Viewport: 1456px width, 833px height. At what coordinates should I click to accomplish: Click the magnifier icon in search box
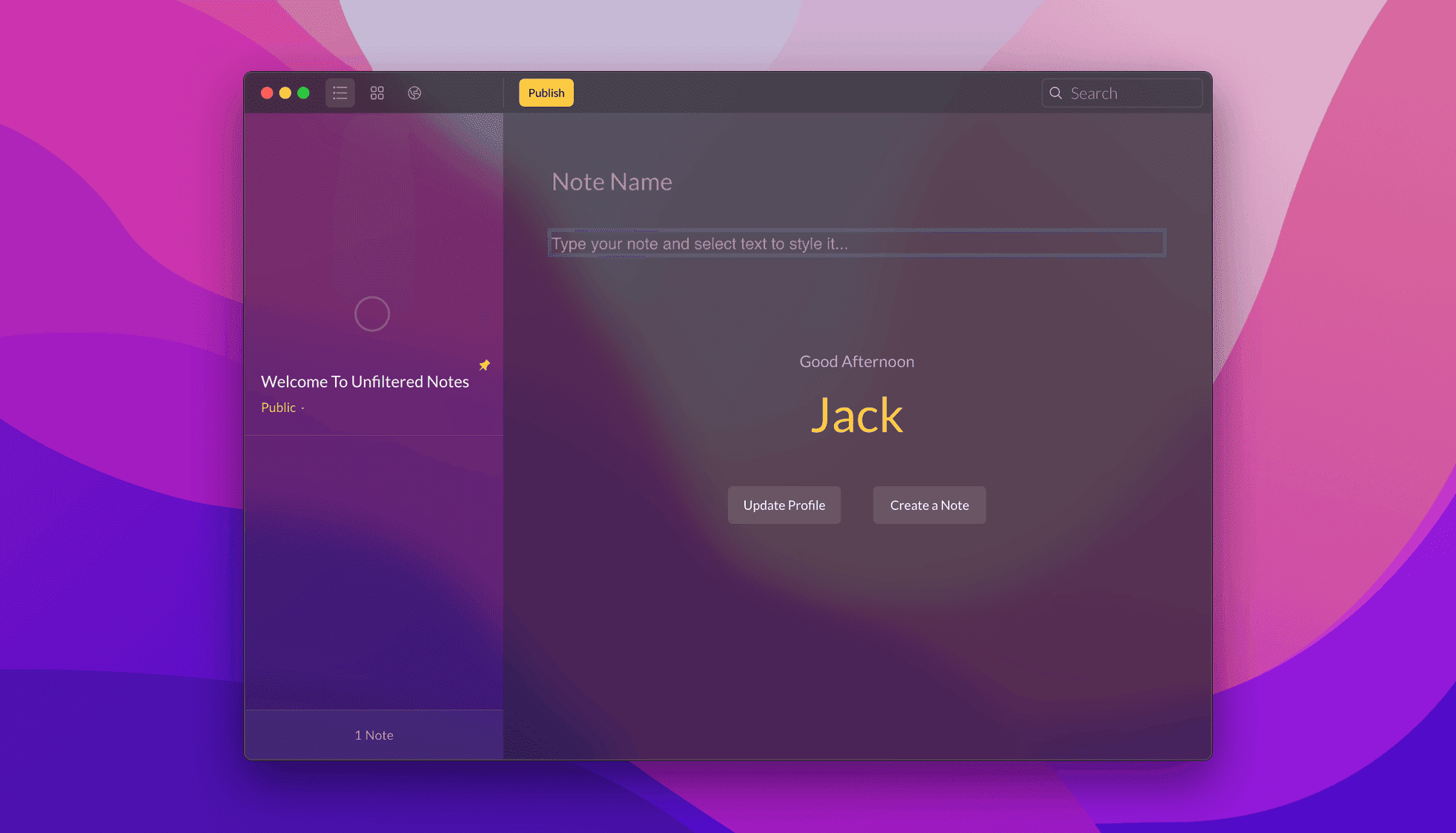(1056, 93)
